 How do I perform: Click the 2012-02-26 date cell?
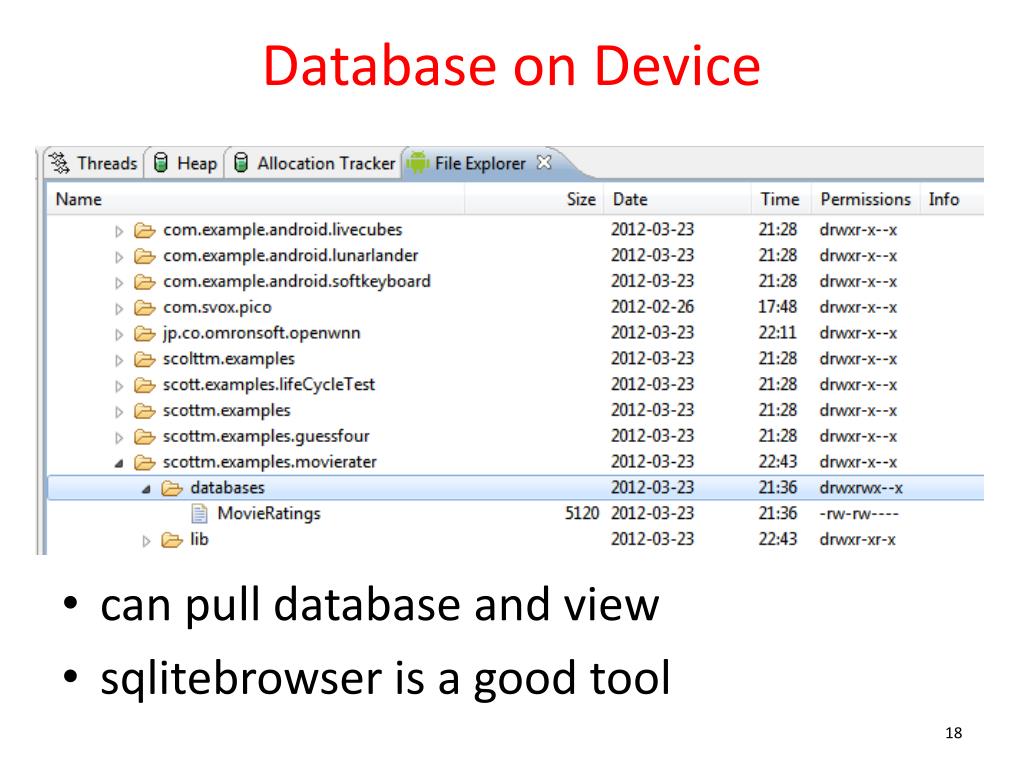pos(652,307)
